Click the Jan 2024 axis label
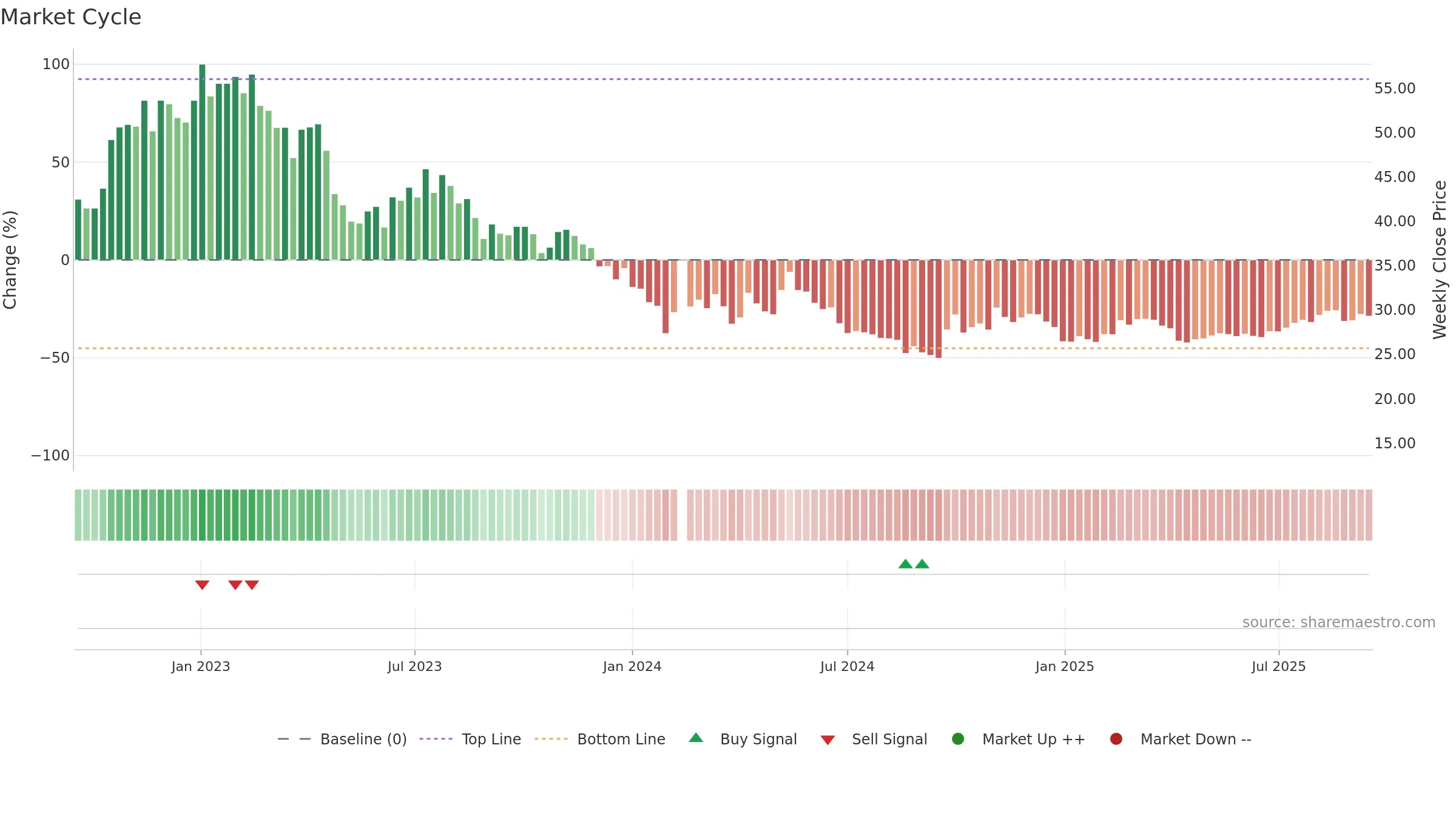The width and height of the screenshot is (1456, 819). pyautogui.click(x=632, y=666)
